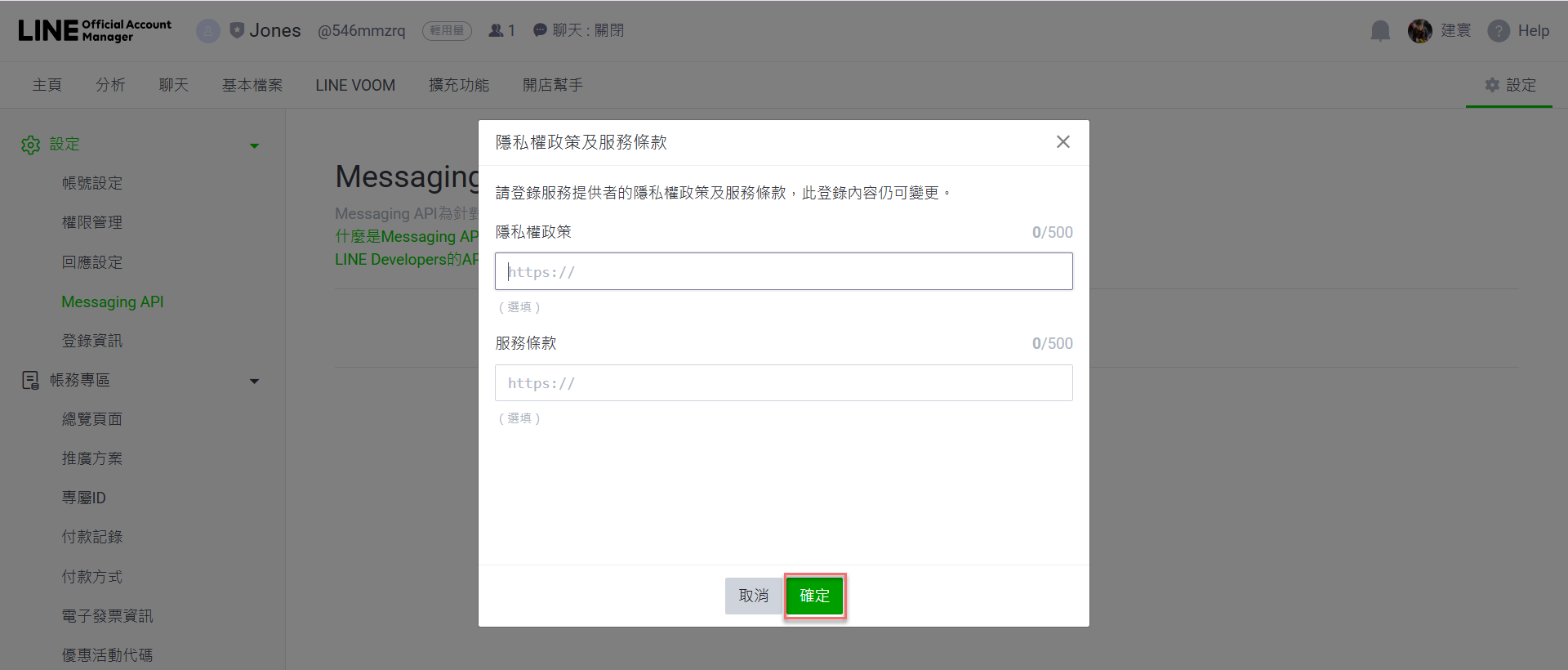Click the 設定 sidebar heading text
This screenshot has height=670, width=1568.
click(65, 144)
